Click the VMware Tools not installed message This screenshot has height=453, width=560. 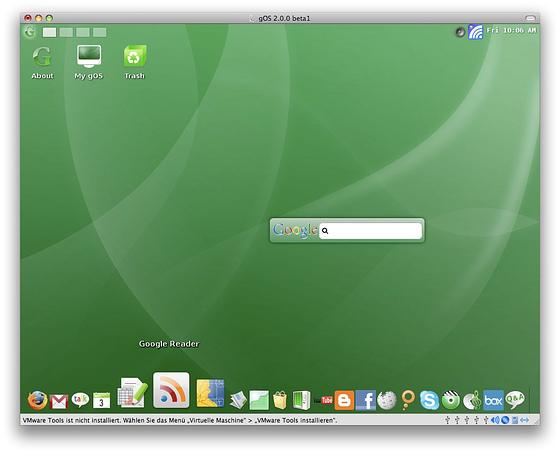point(180,420)
